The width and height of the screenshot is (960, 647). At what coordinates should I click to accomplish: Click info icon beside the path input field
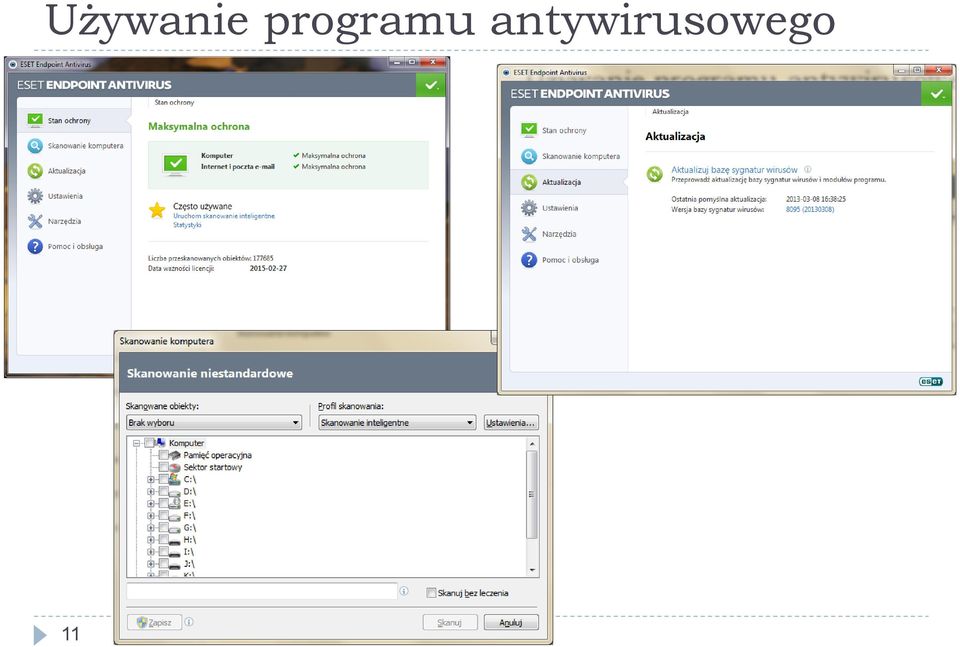pyautogui.click(x=404, y=591)
